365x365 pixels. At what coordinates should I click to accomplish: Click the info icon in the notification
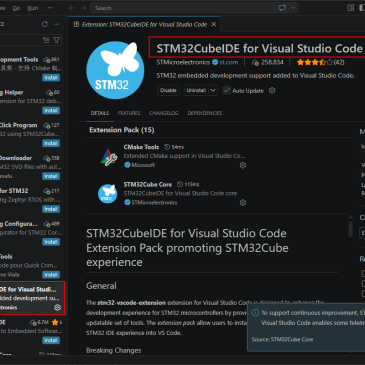coord(255,313)
